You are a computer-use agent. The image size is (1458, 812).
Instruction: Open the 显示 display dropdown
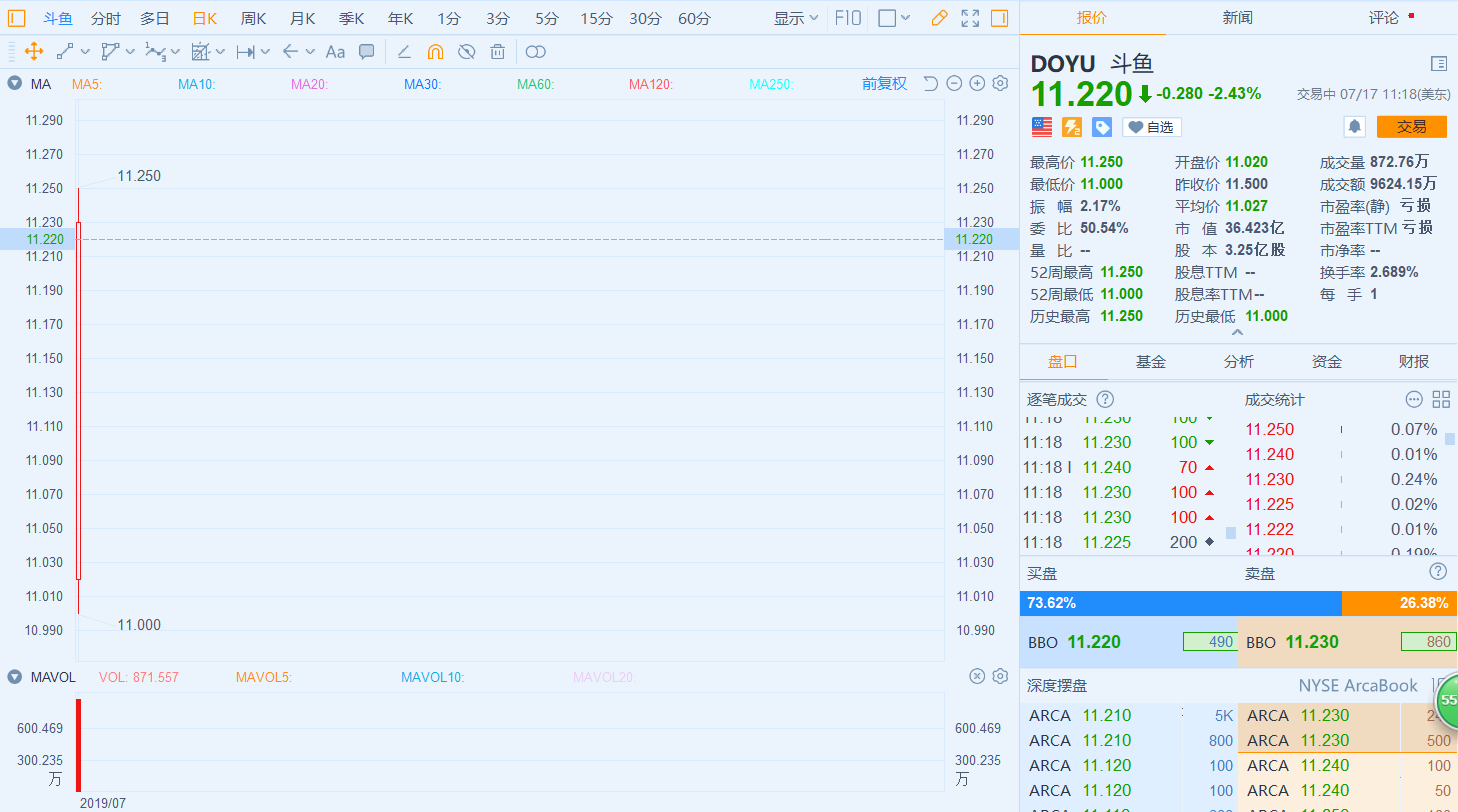[x=796, y=18]
